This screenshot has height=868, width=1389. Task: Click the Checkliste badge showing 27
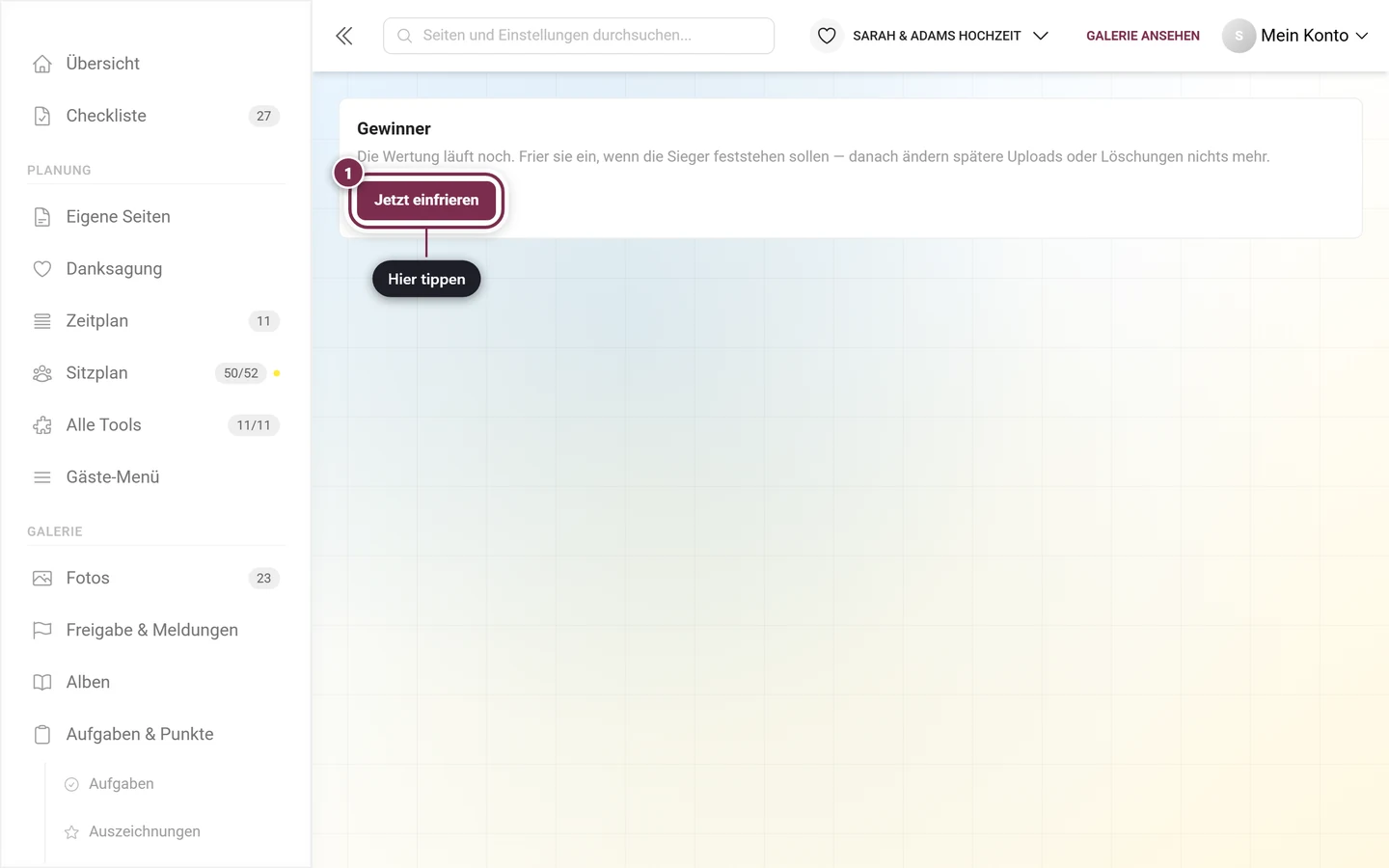pos(264,116)
